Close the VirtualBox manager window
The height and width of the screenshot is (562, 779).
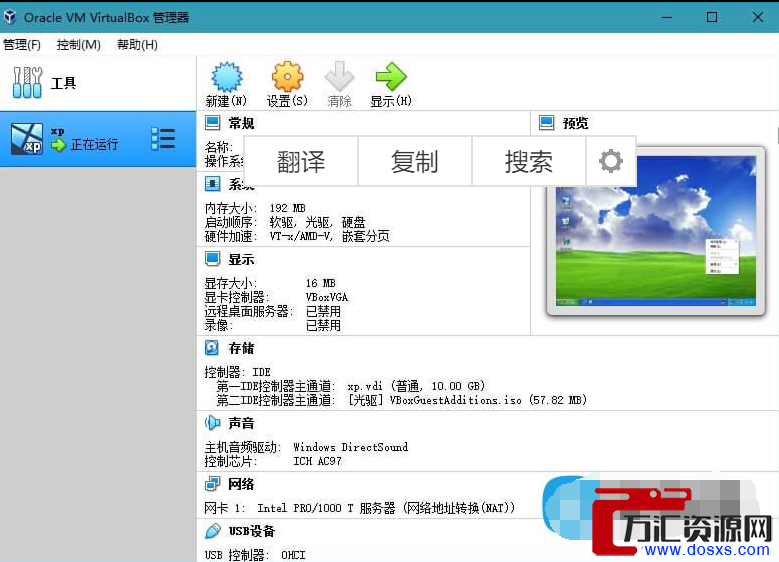coord(758,17)
